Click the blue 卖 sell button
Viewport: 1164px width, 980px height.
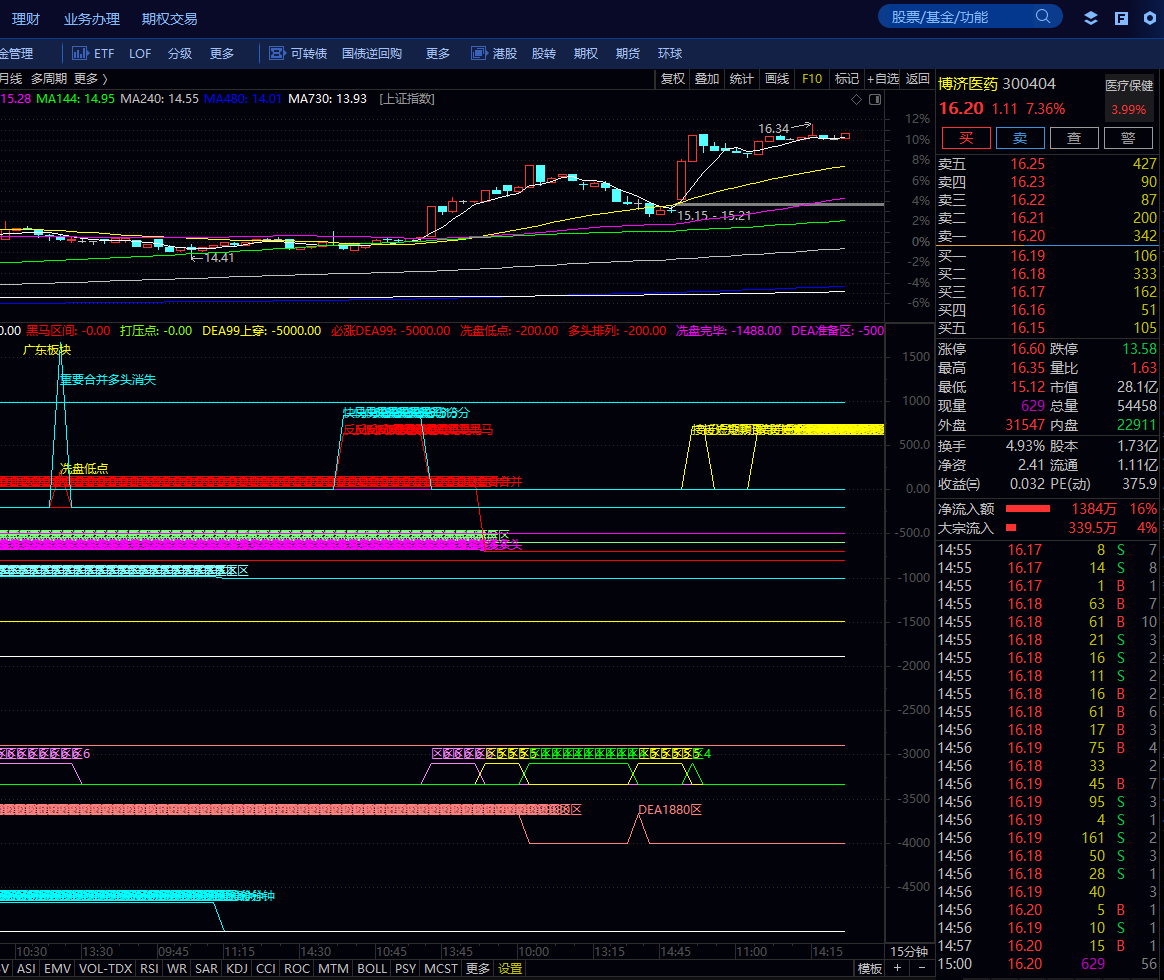click(1020, 138)
